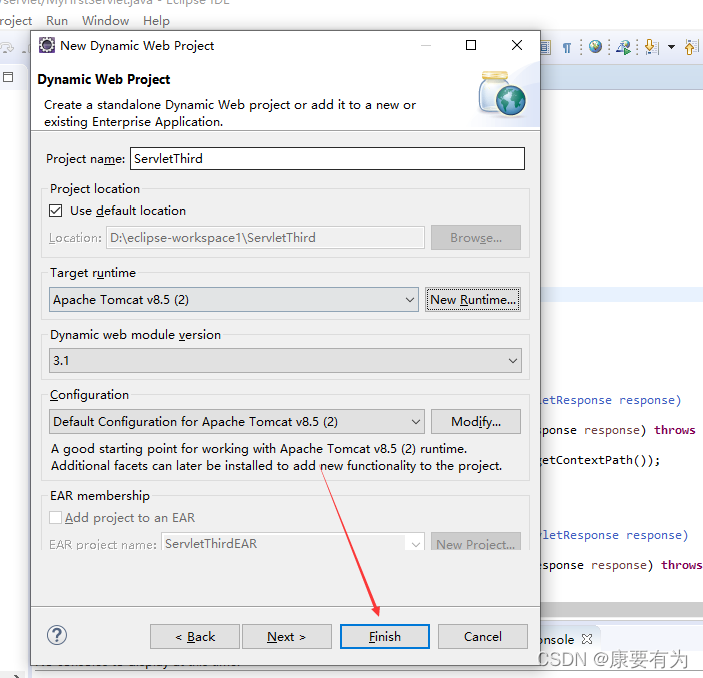Close the New Dynamic Web Project dialog
Image resolution: width=703 pixels, height=678 pixels.
(x=517, y=45)
